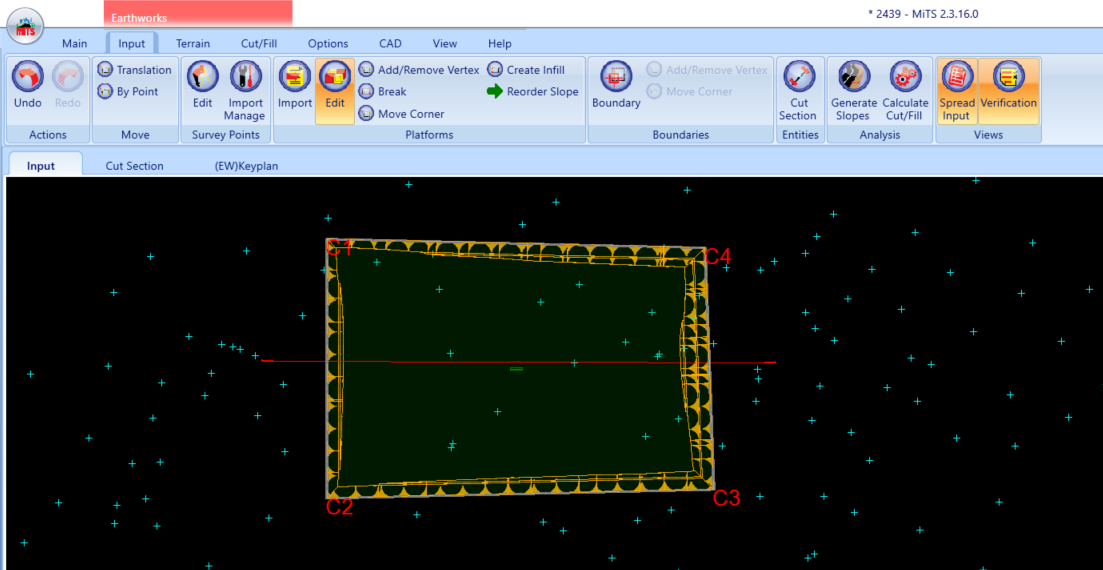Click the Platforms Import icon
The width and height of the screenshot is (1103, 570).
click(295, 84)
